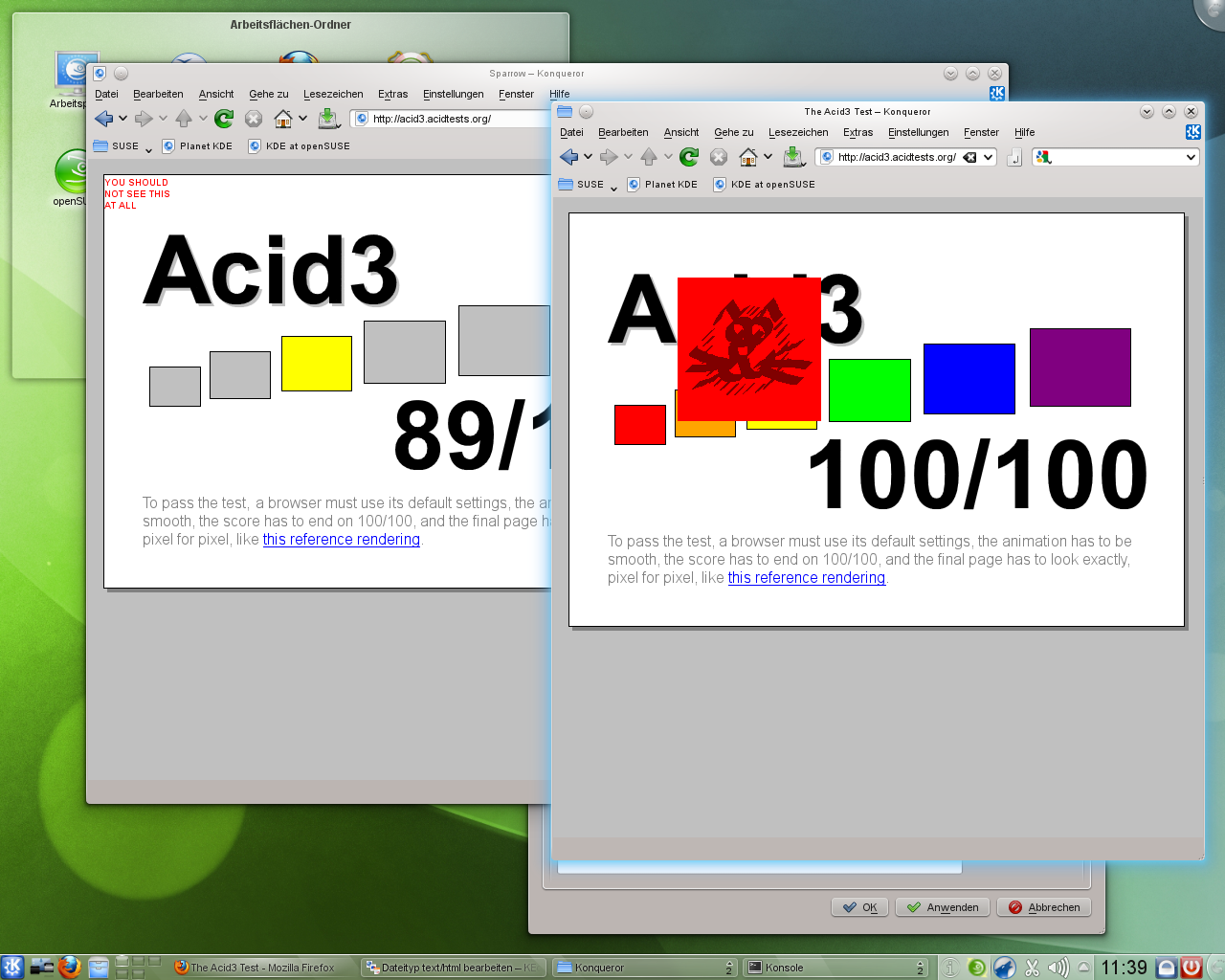
Task: Follow the 'this reference rendering' link
Action: (x=806, y=577)
